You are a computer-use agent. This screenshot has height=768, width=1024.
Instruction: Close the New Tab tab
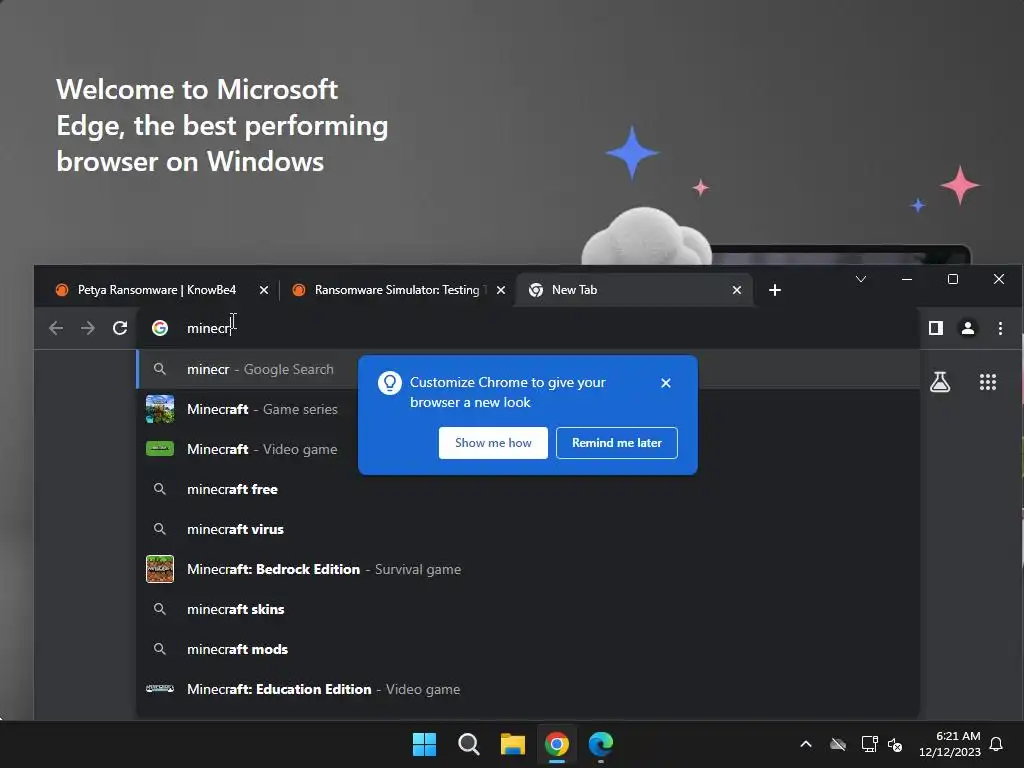(737, 290)
